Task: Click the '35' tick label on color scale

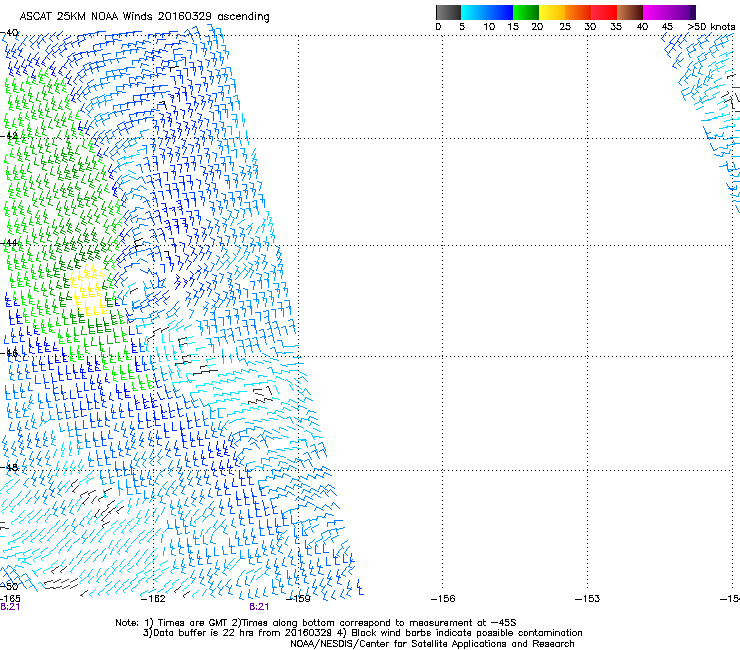Action: coord(616,27)
